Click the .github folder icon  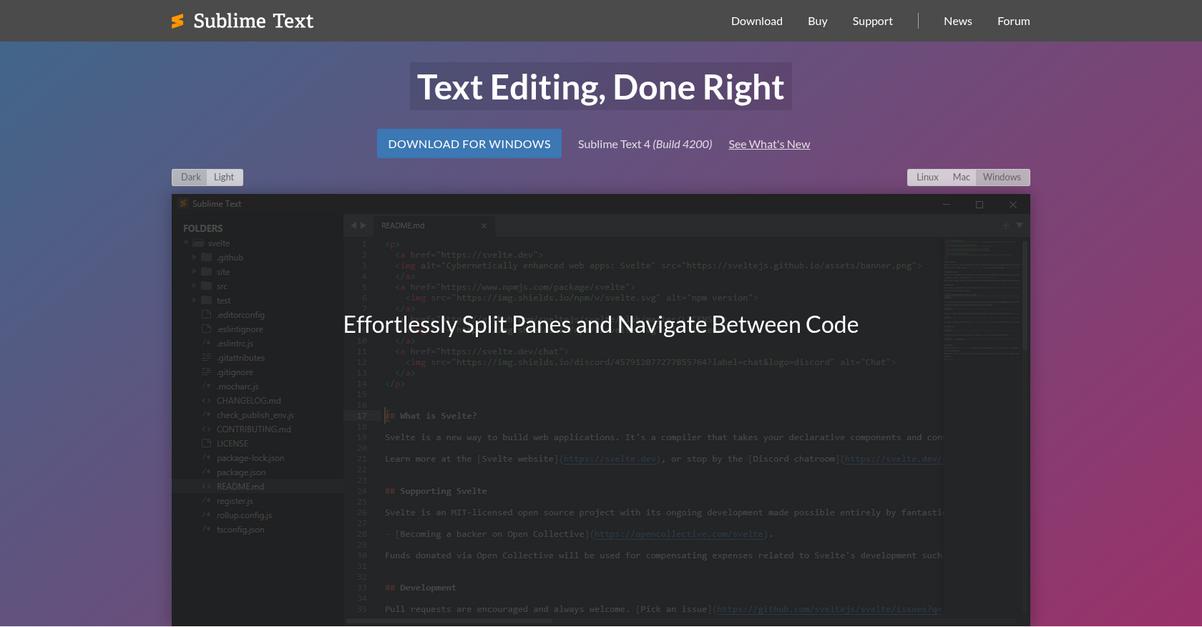207,257
